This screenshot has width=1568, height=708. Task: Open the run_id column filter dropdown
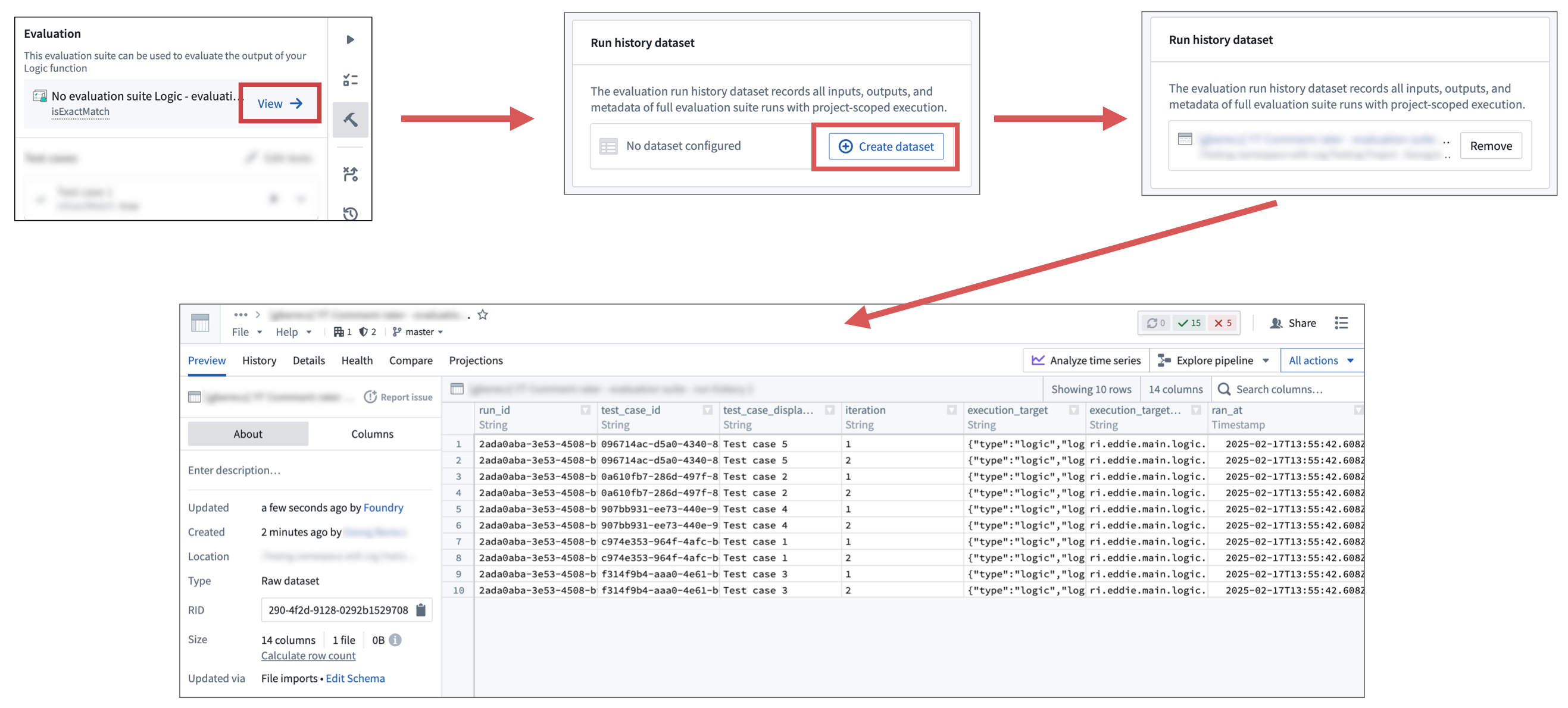click(585, 410)
